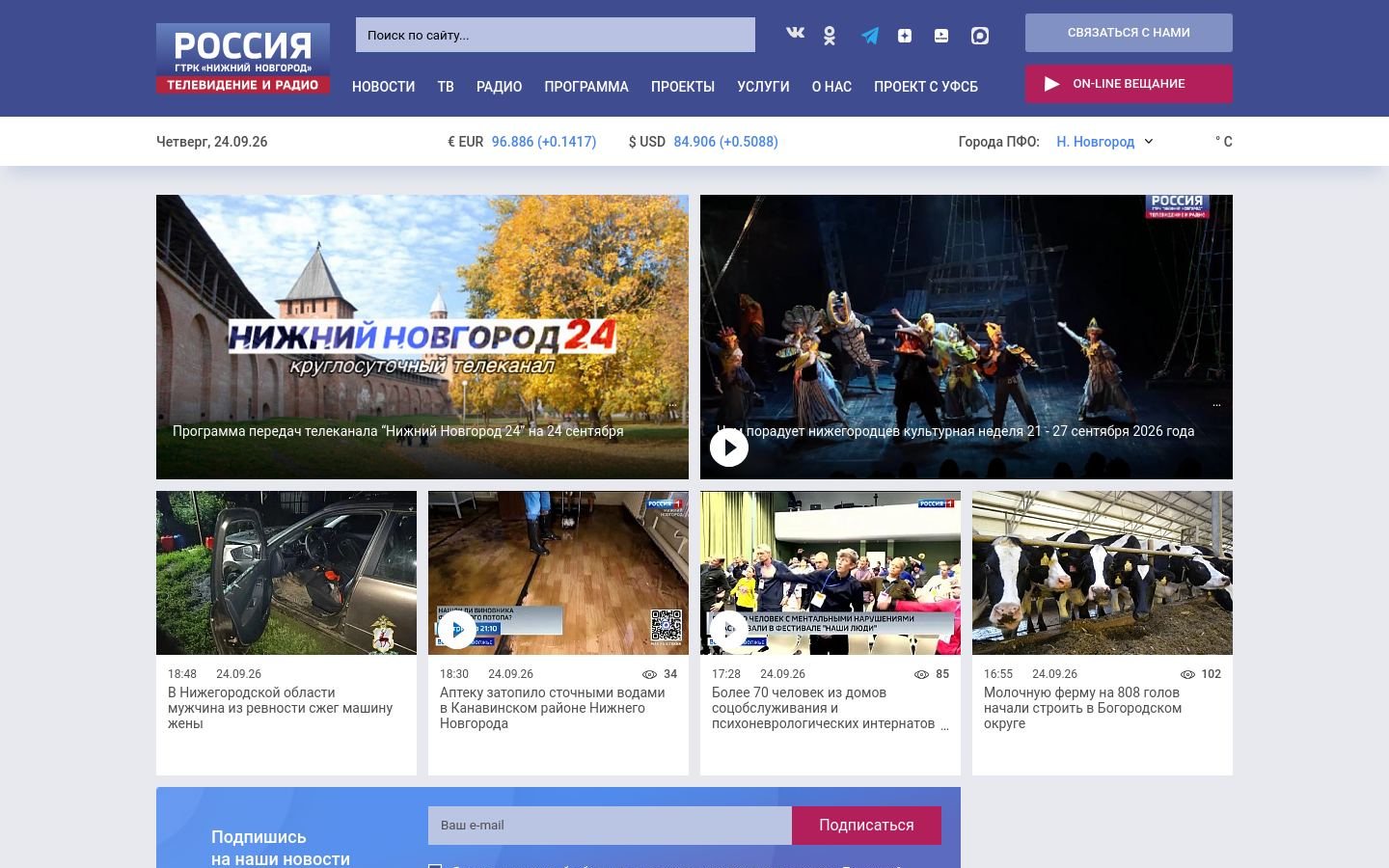Open the chat-bubble messenger icon in header
Screen dimensions: 1389x868
[980, 36]
